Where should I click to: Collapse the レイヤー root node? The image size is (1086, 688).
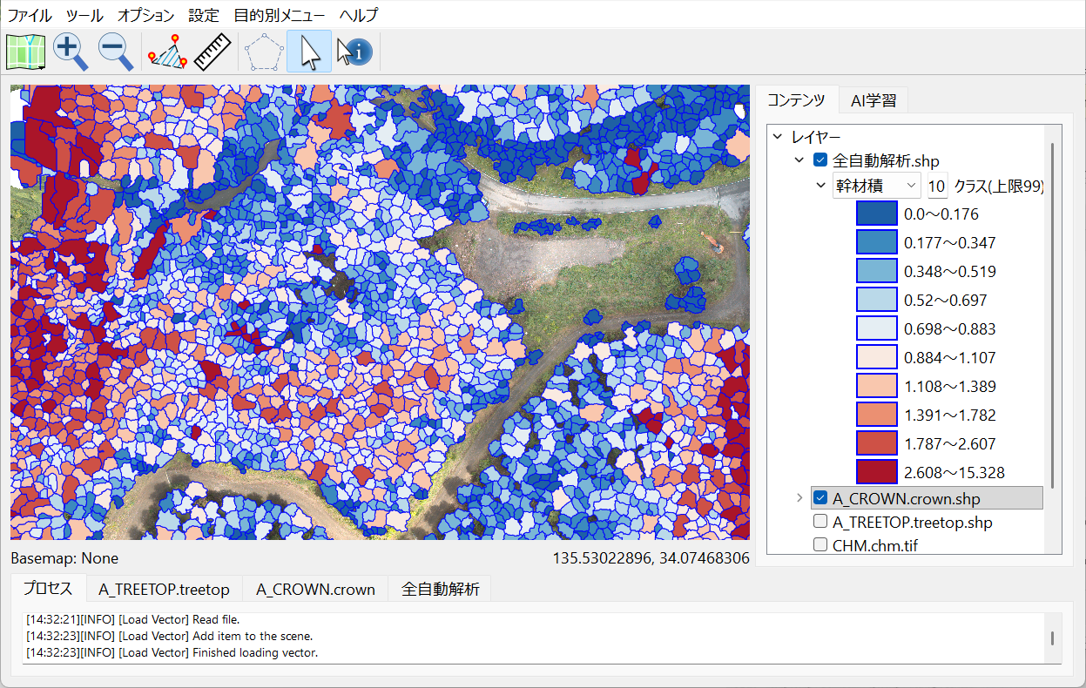click(777, 137)
